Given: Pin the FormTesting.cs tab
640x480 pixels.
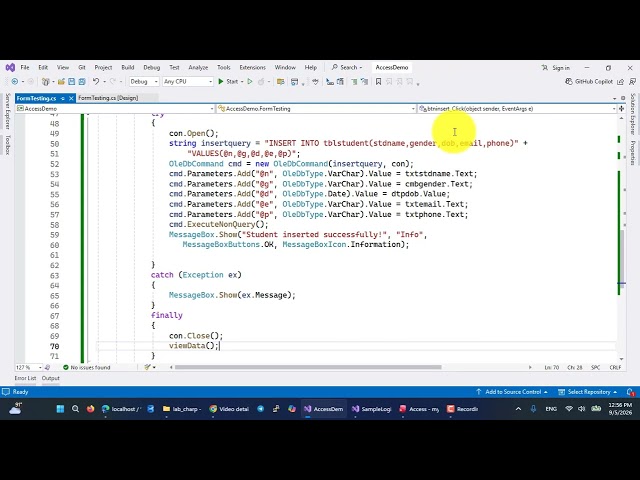Looking at the screenshot, I should [62, 98].
